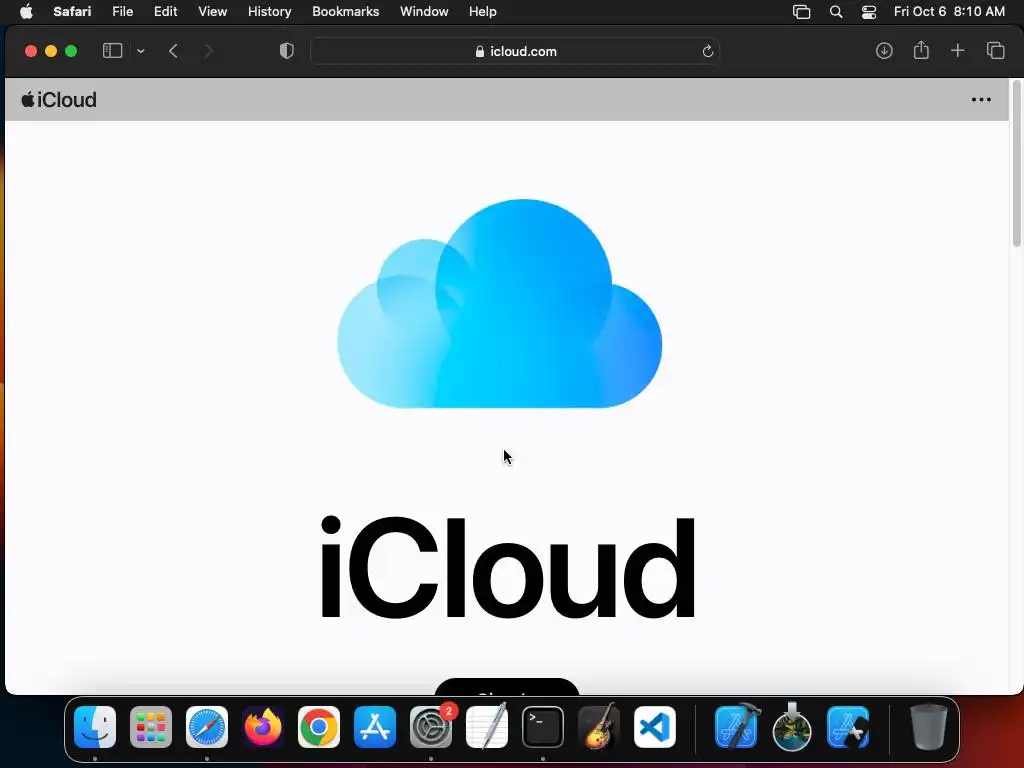Screen dimensions: 1024x768
Task: Go forward to the next page
Action: [208, 51]
